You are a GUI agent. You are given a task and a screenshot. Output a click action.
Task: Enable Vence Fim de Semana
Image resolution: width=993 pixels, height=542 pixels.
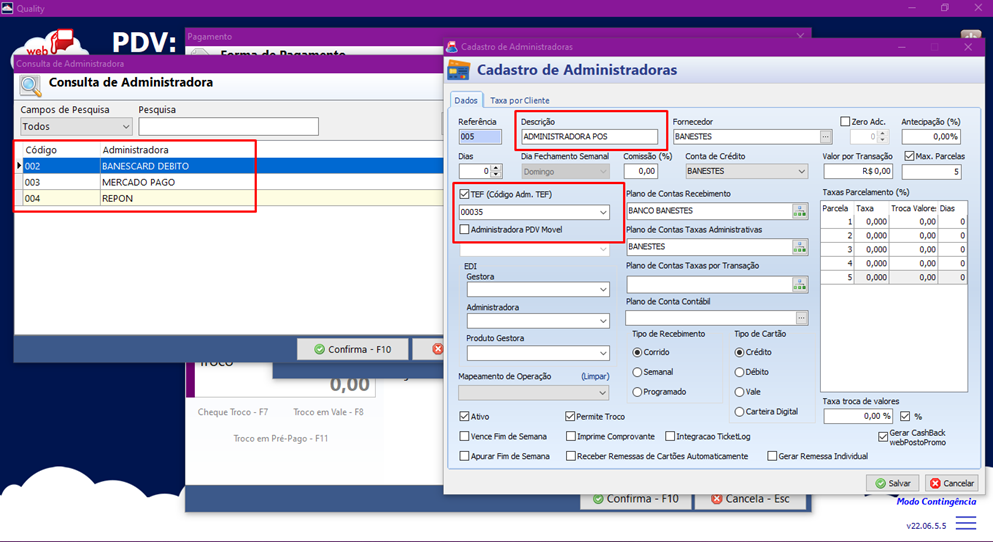pyautogui.click(x=464, y=436)
